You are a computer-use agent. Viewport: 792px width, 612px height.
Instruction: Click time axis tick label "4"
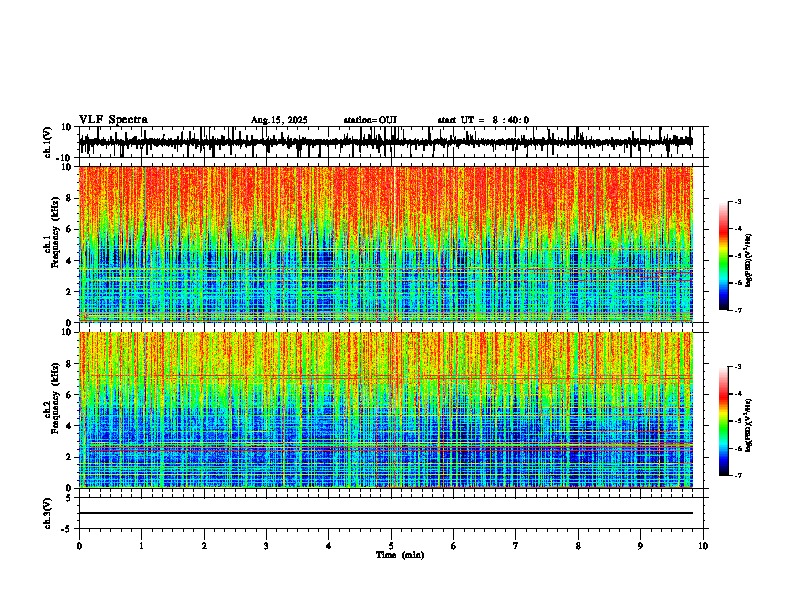(x=329, y=546)
